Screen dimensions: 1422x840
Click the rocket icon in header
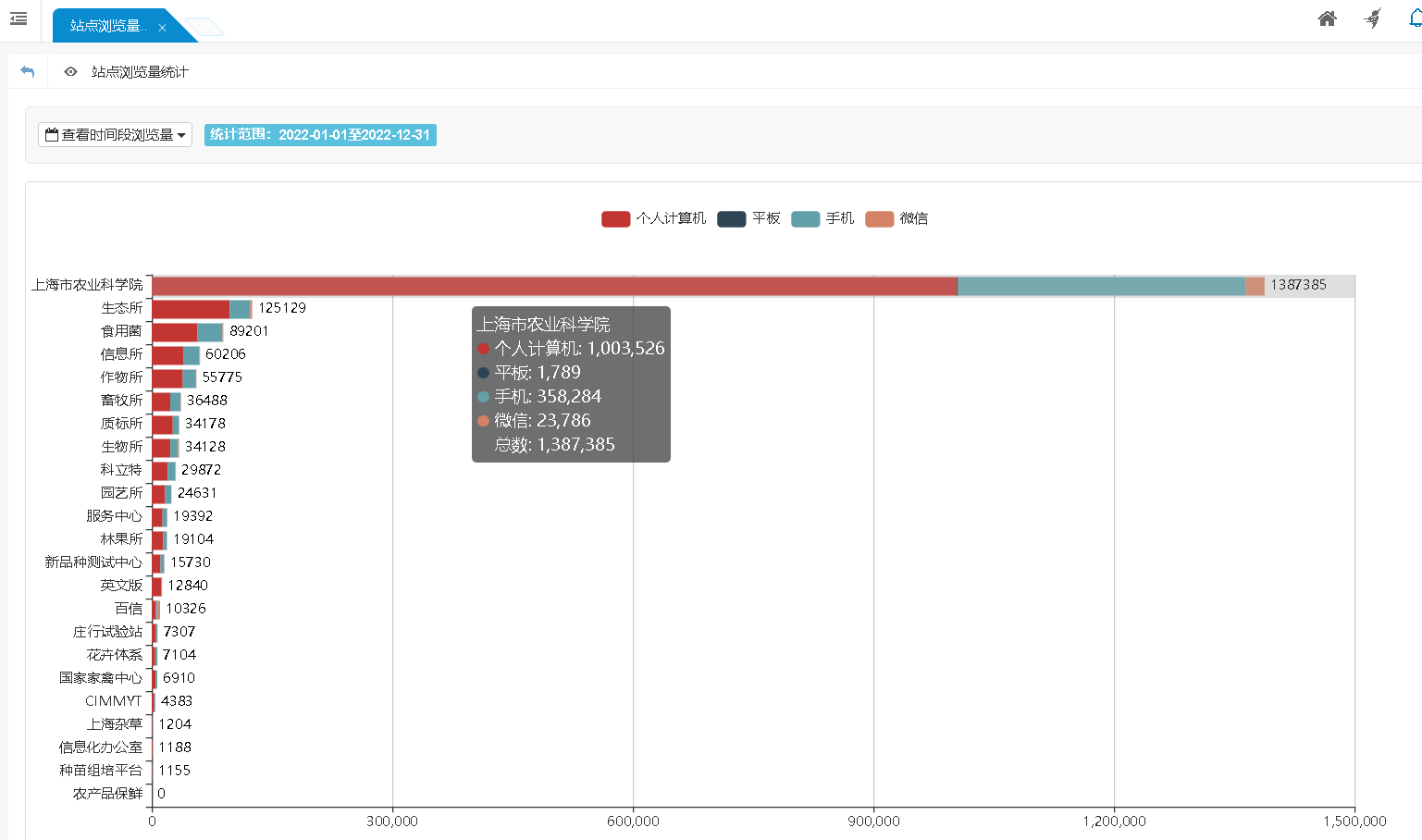1373,19
